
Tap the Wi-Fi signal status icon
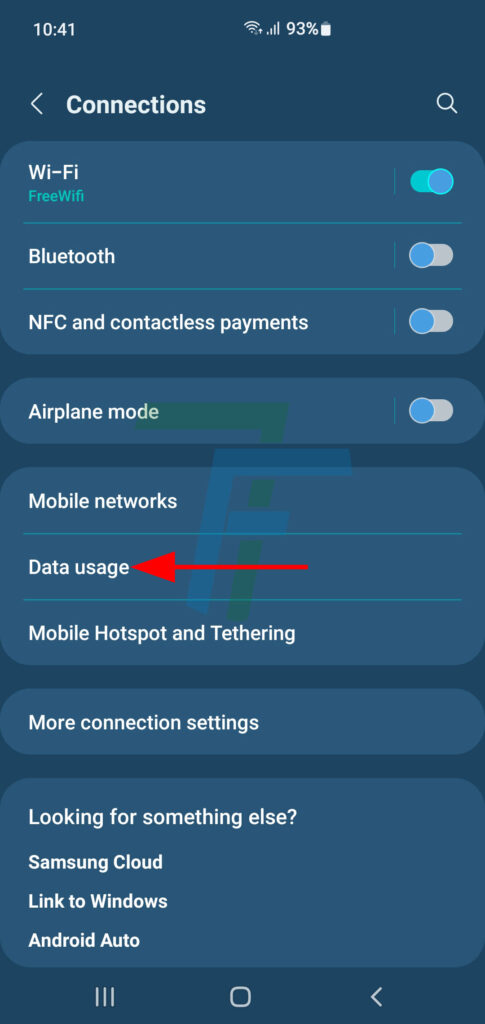point(252,29)
